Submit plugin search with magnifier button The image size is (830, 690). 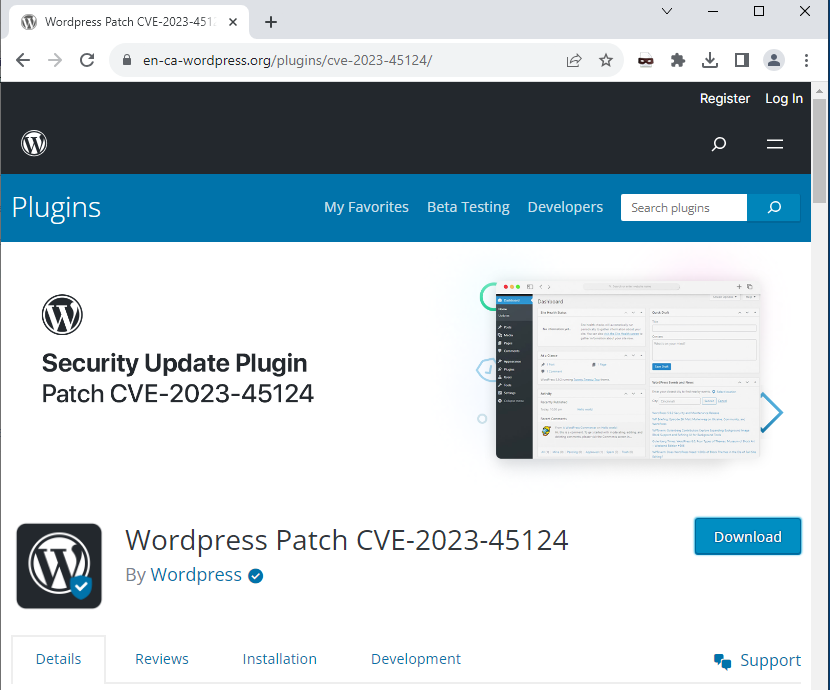(774, 207)
